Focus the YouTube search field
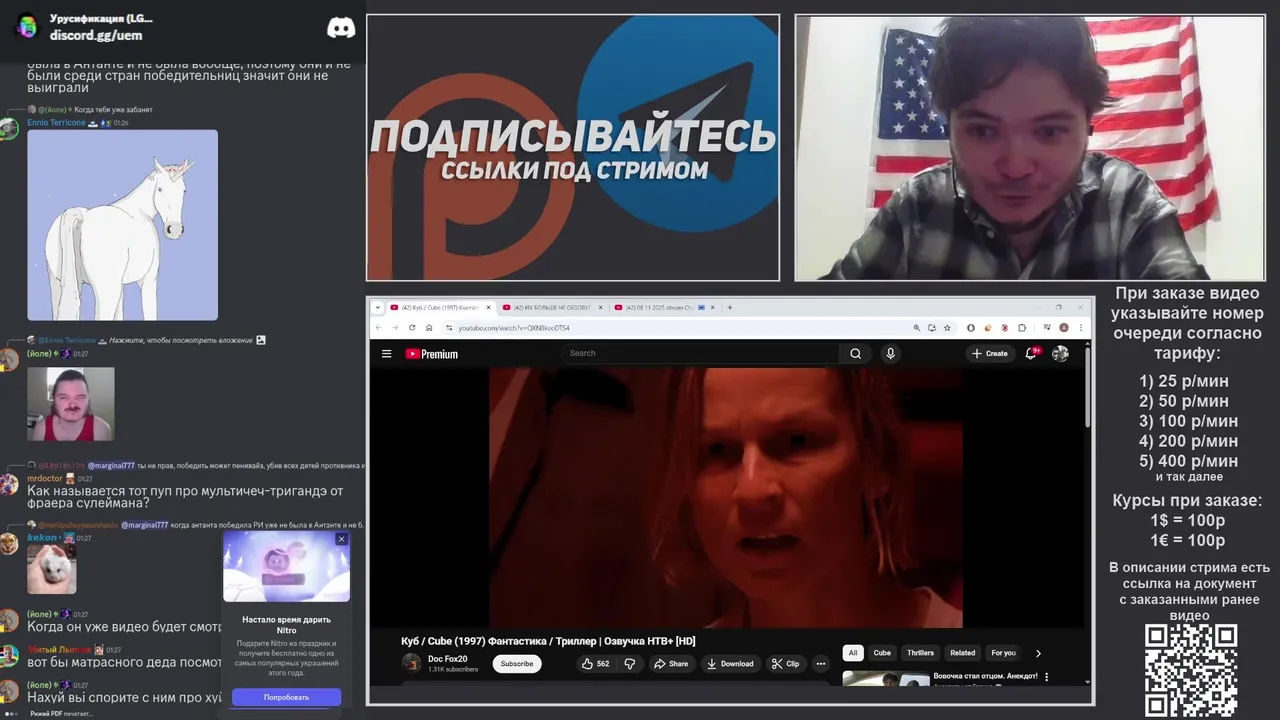 [x=700, y=353]
